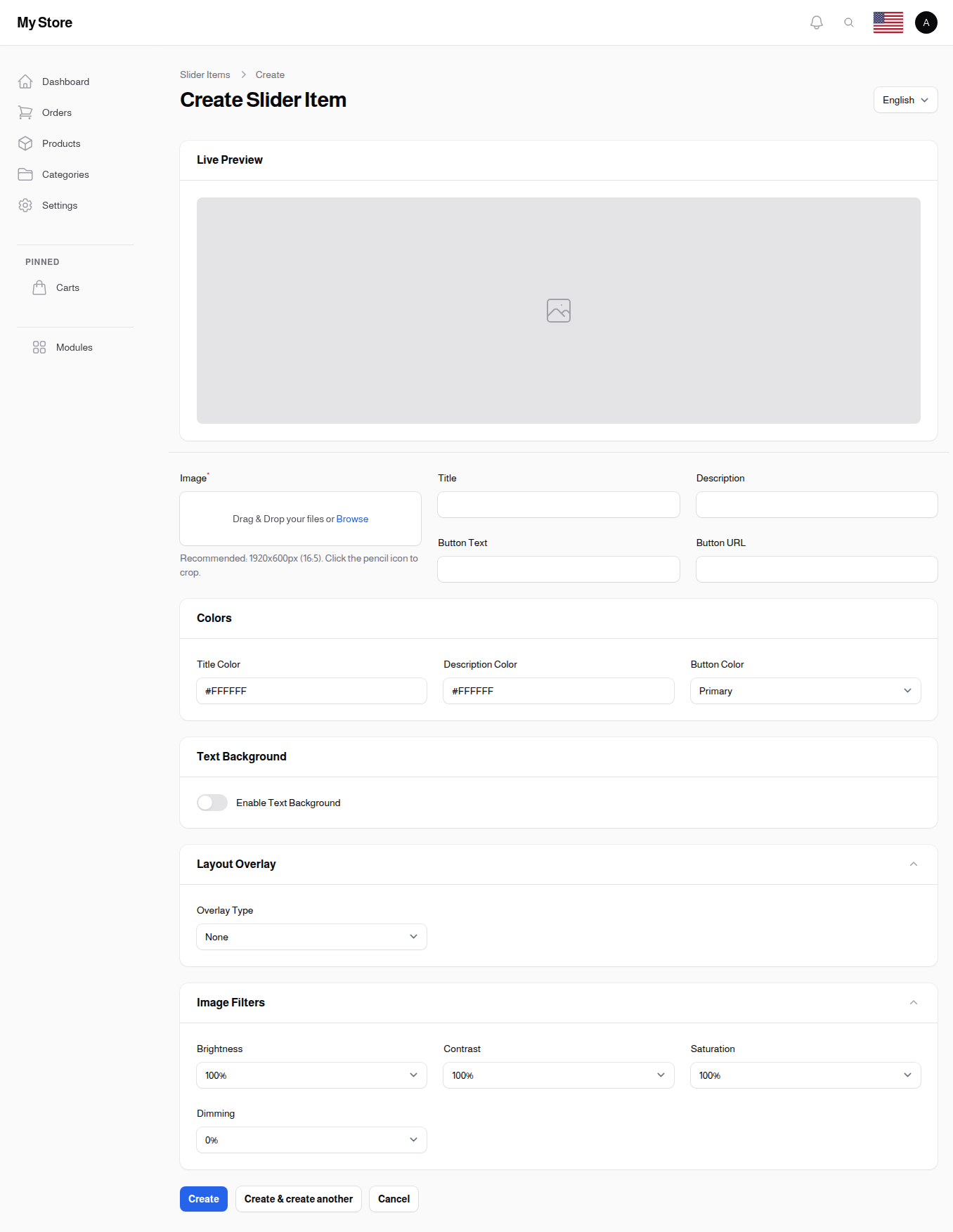Open the Overlay Type dropdown
The image size is (953, 1232).
(x=311, y=937)
